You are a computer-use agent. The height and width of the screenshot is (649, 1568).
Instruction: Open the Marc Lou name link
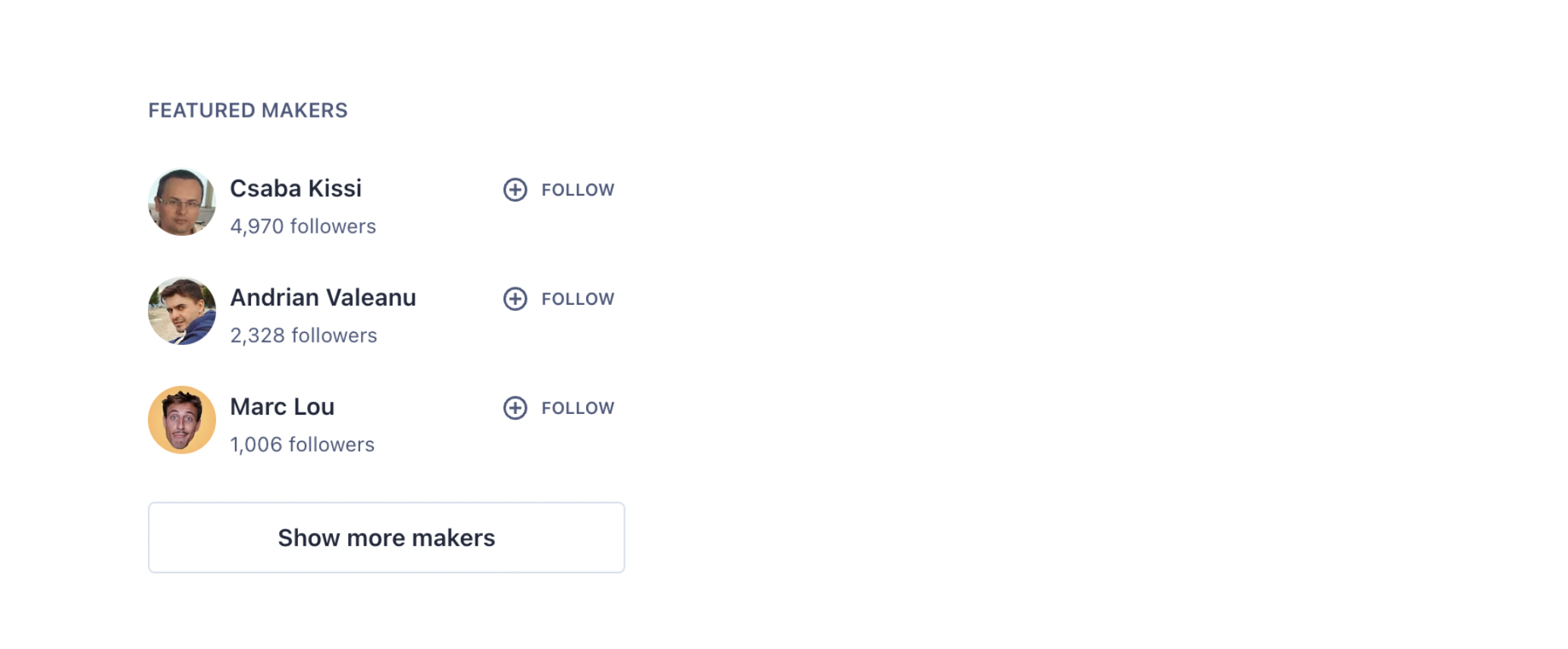tap(282, 407)
